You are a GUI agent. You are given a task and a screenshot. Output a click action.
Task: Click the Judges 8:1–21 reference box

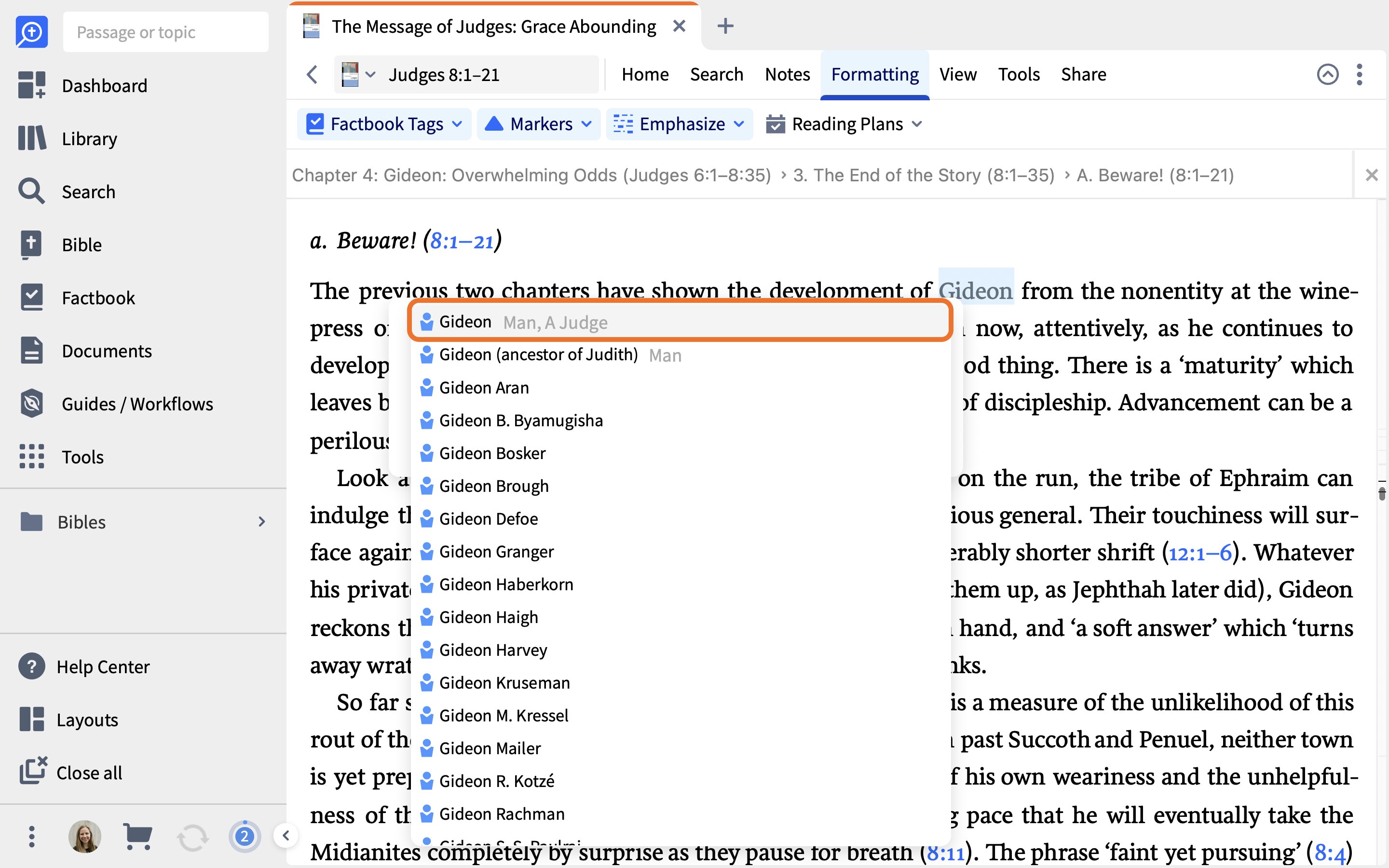click(467, 75)
